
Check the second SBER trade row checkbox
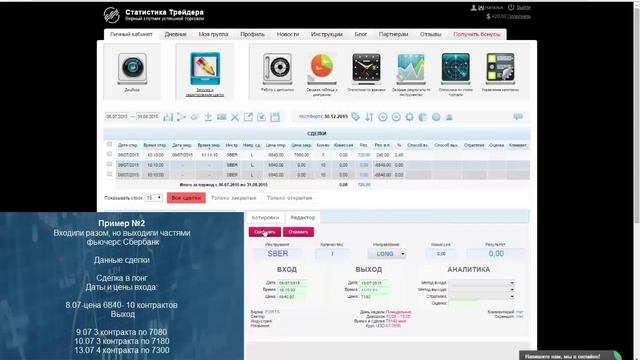click(109, 164)
